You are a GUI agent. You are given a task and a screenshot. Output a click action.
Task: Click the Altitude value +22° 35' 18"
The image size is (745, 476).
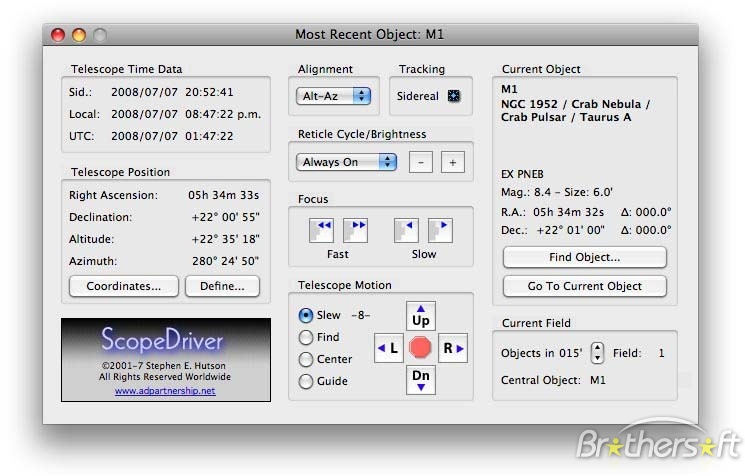pyautogui.click(x=226, y=239)
